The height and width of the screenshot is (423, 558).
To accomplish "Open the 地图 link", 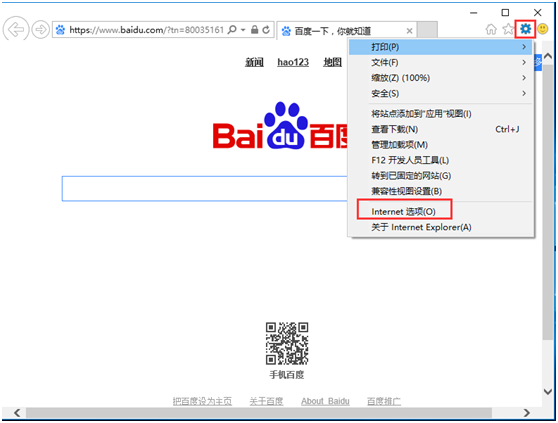I will [x=332, y=62].
